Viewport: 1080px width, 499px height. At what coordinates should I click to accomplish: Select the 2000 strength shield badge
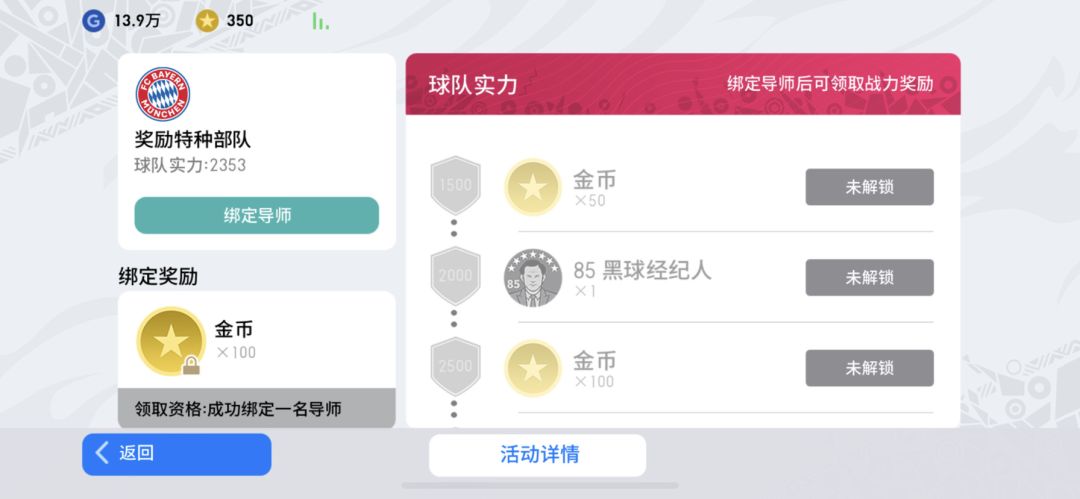455,275
